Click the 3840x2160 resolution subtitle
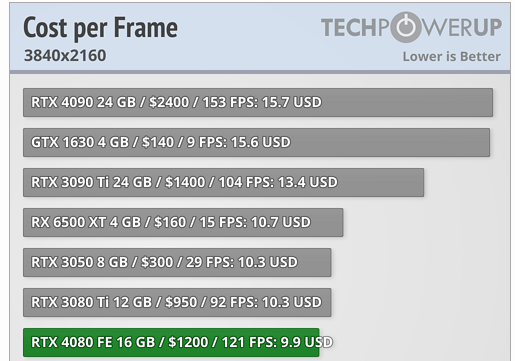 pyautogui.click(x=65, y=55)
